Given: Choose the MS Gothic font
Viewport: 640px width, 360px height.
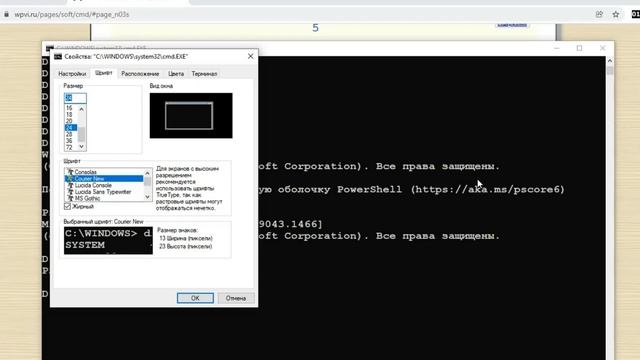Looking at the screenshot, I should click(x=87, y=198).
